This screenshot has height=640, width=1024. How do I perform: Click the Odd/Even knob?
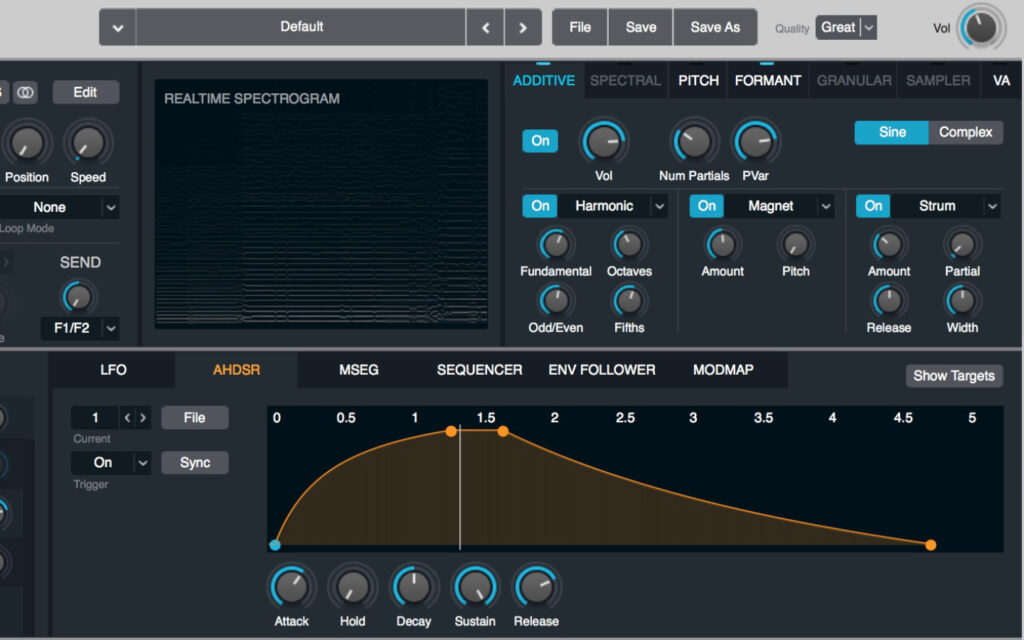(x=555, y=301)
